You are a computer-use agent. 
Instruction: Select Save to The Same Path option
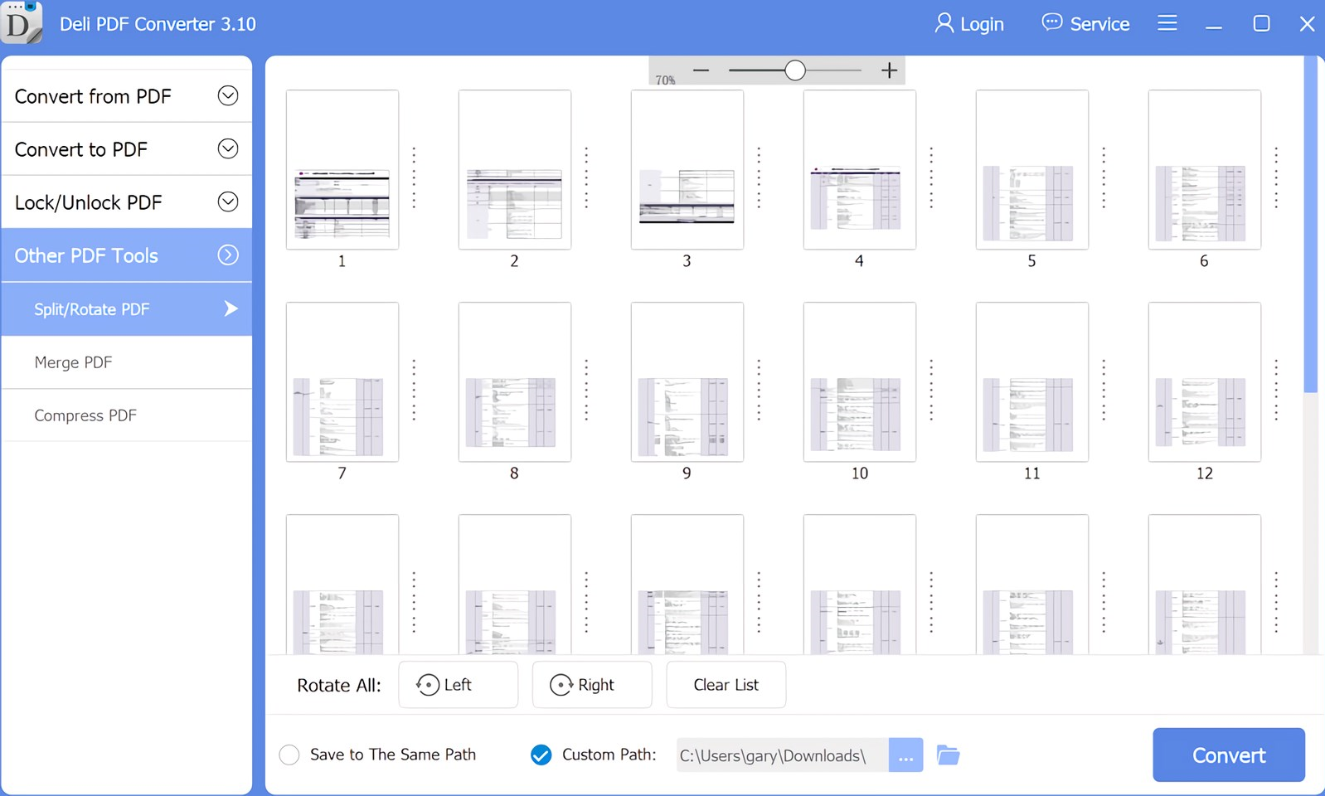pos(290,755)
